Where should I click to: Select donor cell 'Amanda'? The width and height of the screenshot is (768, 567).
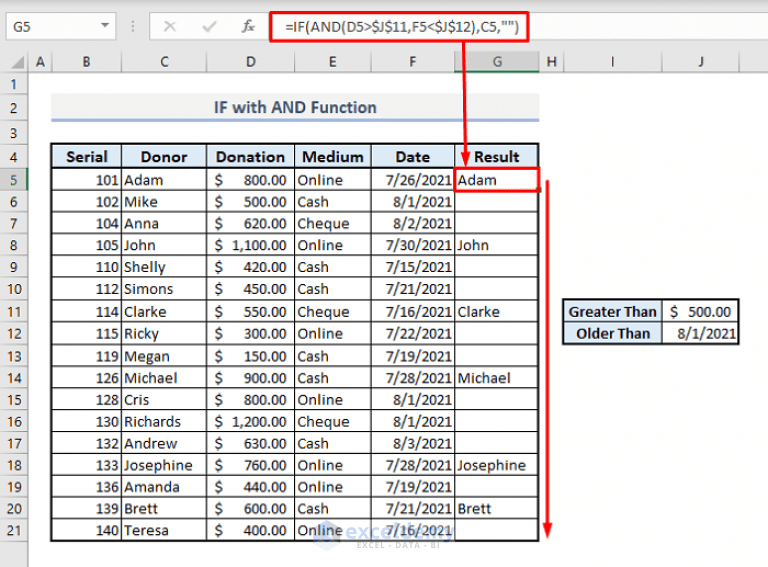pos(164,487)
